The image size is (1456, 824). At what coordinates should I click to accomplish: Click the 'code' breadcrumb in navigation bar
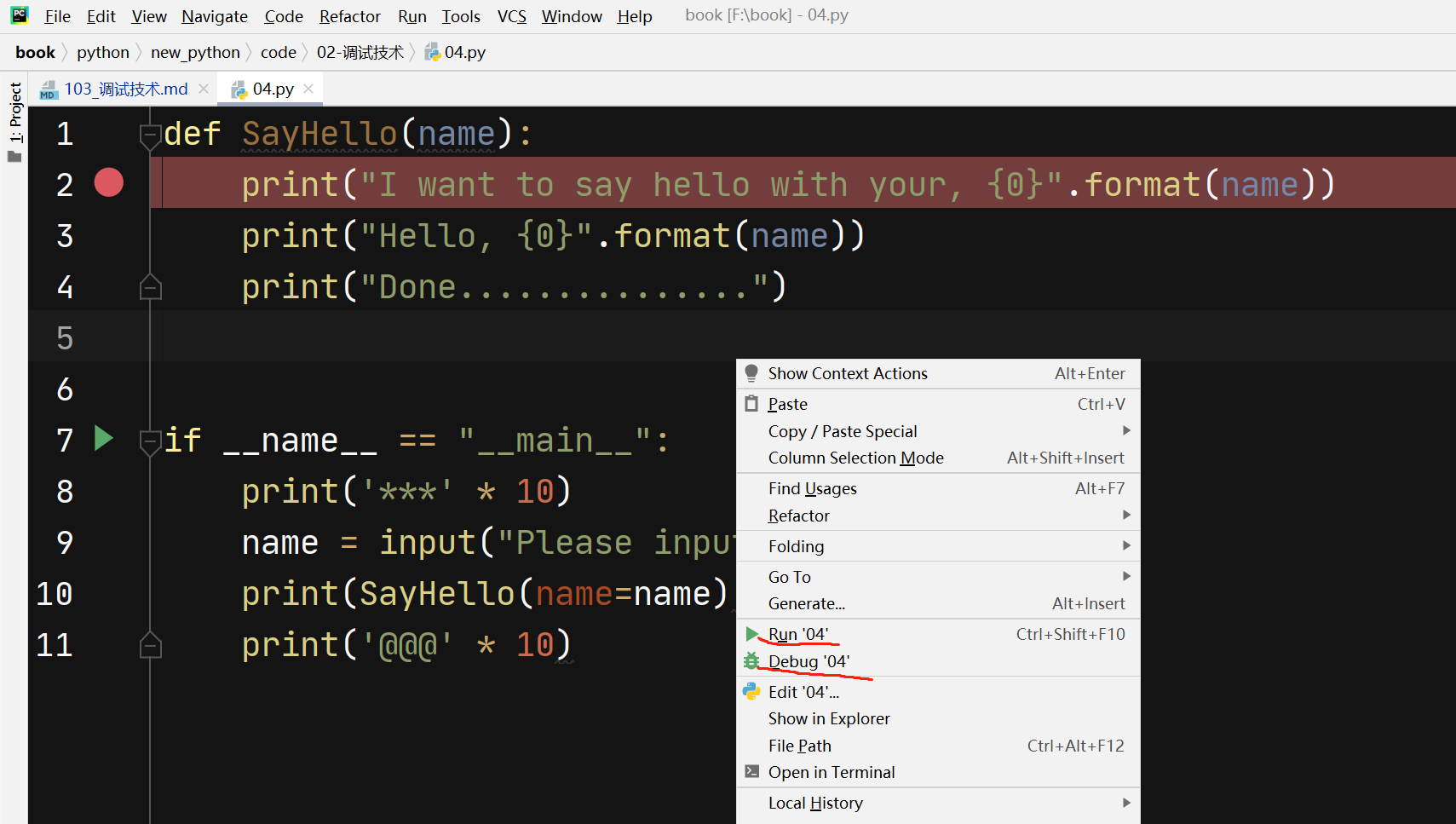[278, 53]
